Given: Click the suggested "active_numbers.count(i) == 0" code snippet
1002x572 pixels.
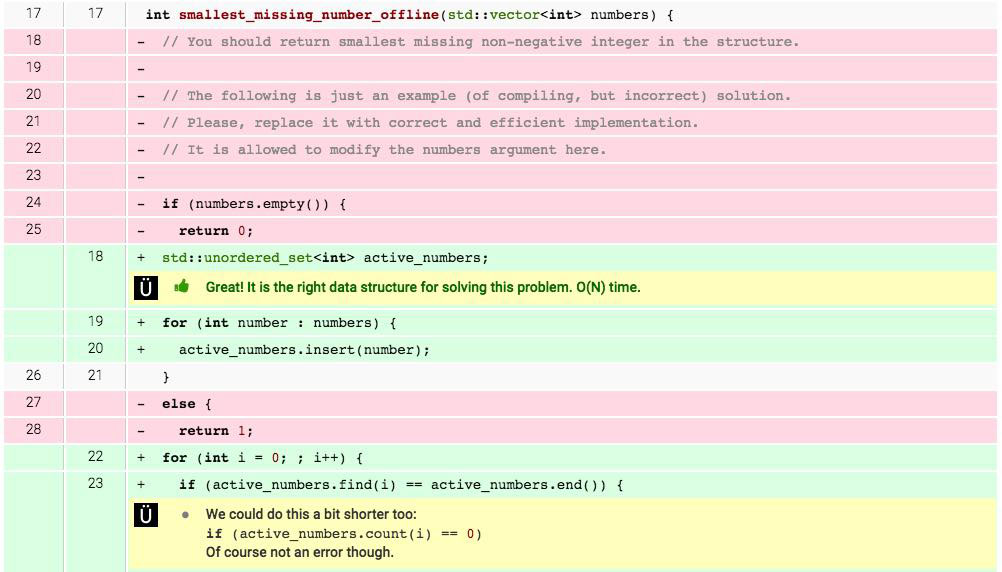Looking at the screenshot, I should click(x=343, y=533).
